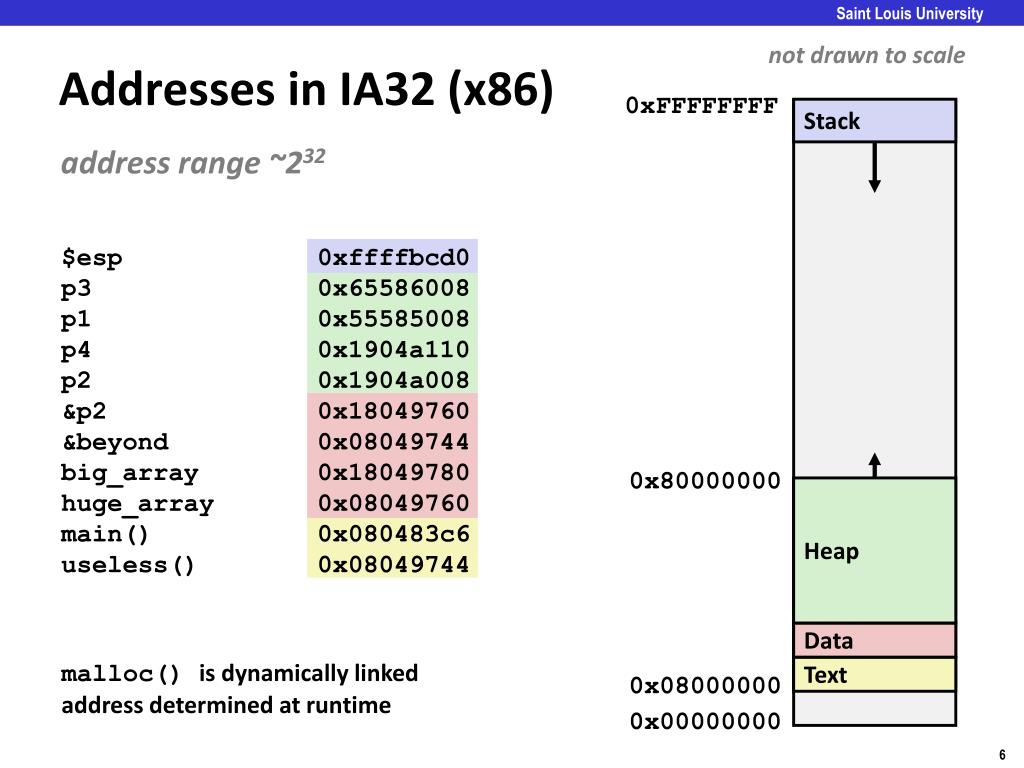
Task: Click the 0x00000000 memory label
Action: point(705,721)
